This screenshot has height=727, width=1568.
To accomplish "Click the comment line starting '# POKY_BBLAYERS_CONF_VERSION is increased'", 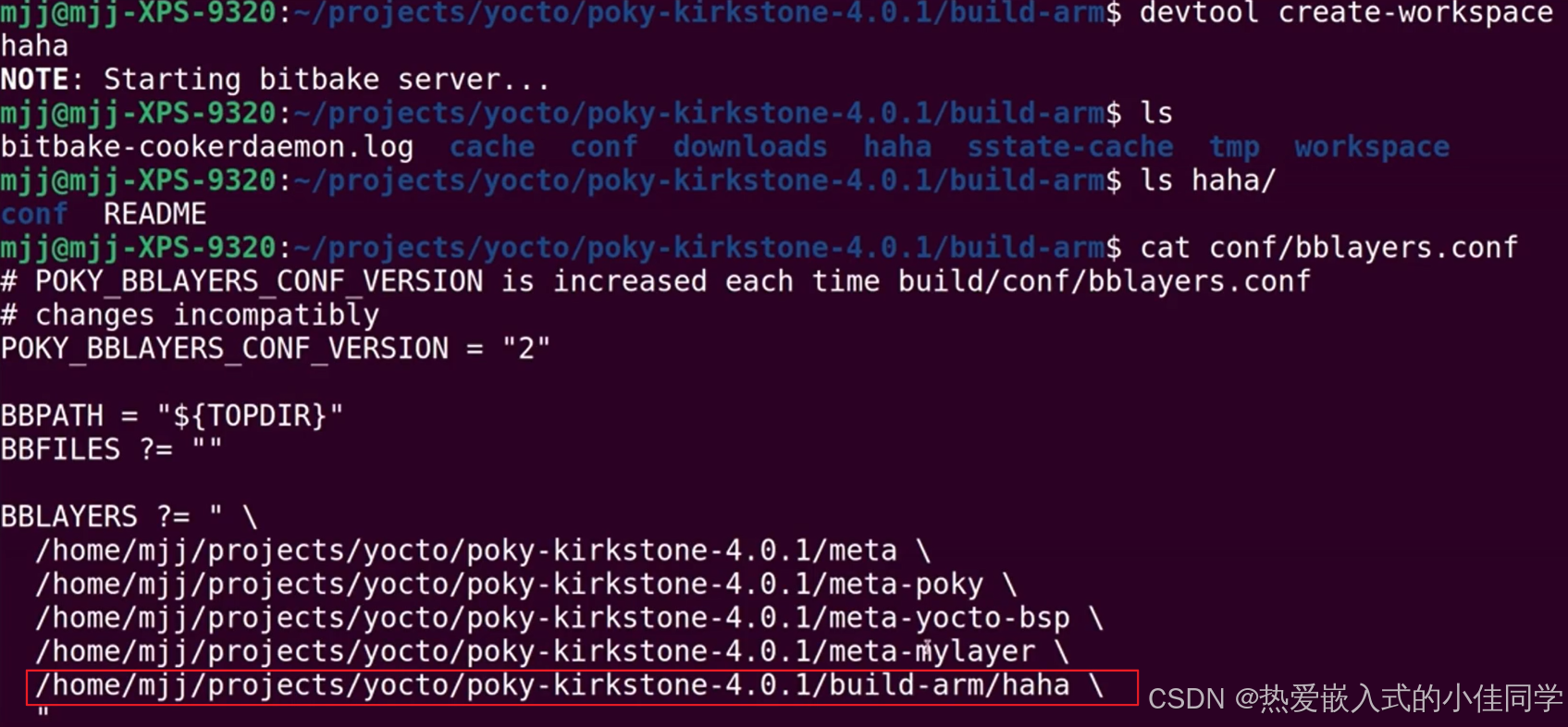I will [x=656, y=281].
